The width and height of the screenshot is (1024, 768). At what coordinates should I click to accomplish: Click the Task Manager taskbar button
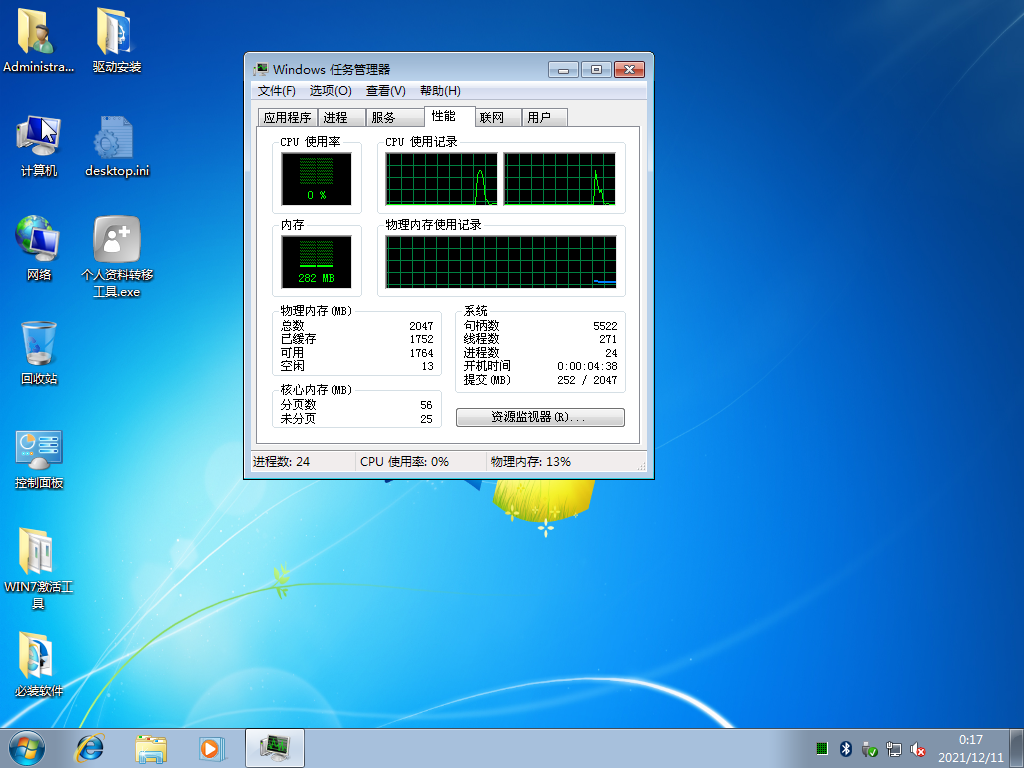click(x=275, y=748)
